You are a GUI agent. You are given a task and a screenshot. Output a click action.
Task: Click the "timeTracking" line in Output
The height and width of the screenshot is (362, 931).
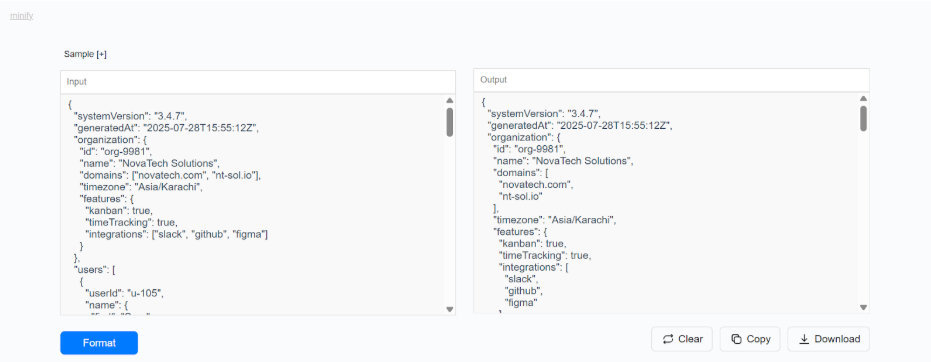click(545, 256)
